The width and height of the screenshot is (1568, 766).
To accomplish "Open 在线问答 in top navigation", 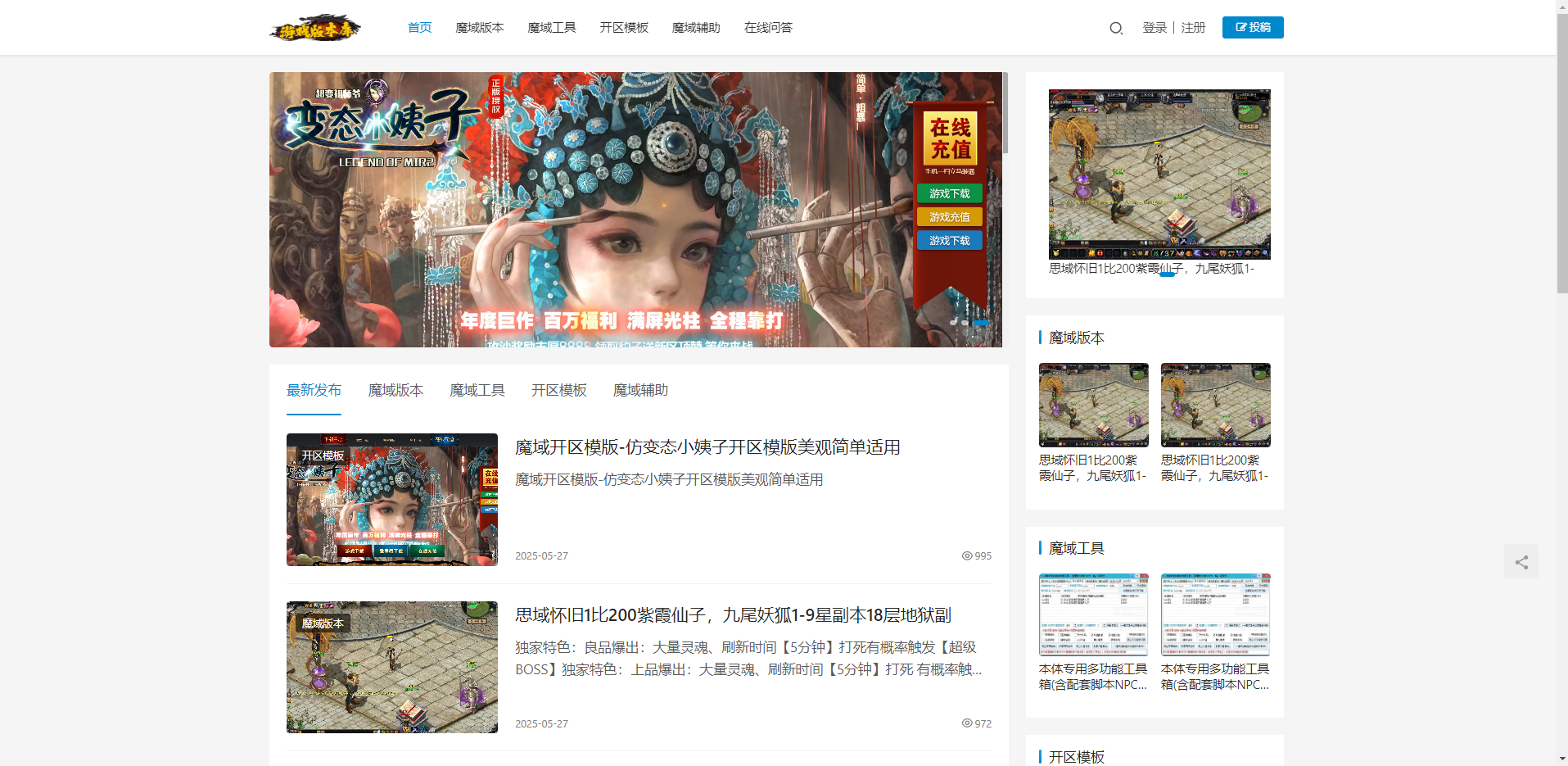I will tap(768, 28).
